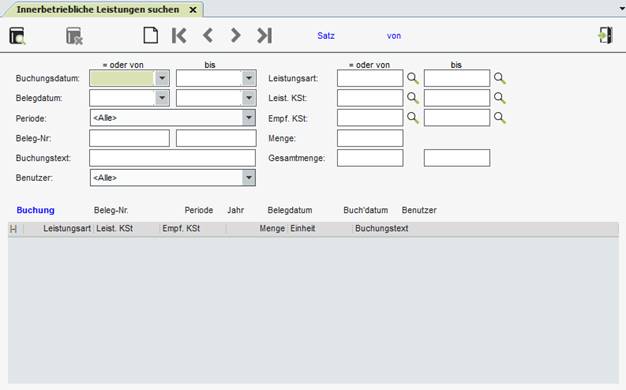Go to the previous record
The height and width of the screenshot is (390, 626).
pos(208,36)
